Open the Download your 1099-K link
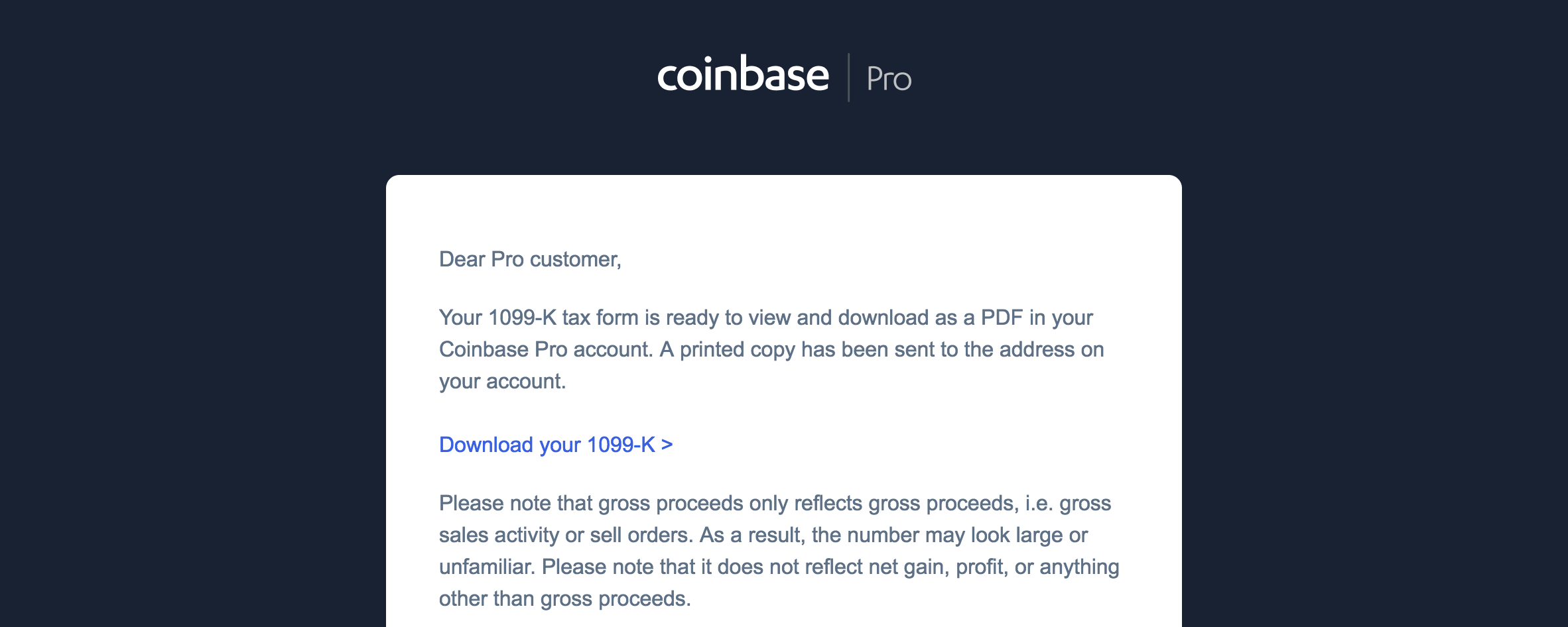The height and width of the screenshot is (627, 1568). [x=547, y=445]
